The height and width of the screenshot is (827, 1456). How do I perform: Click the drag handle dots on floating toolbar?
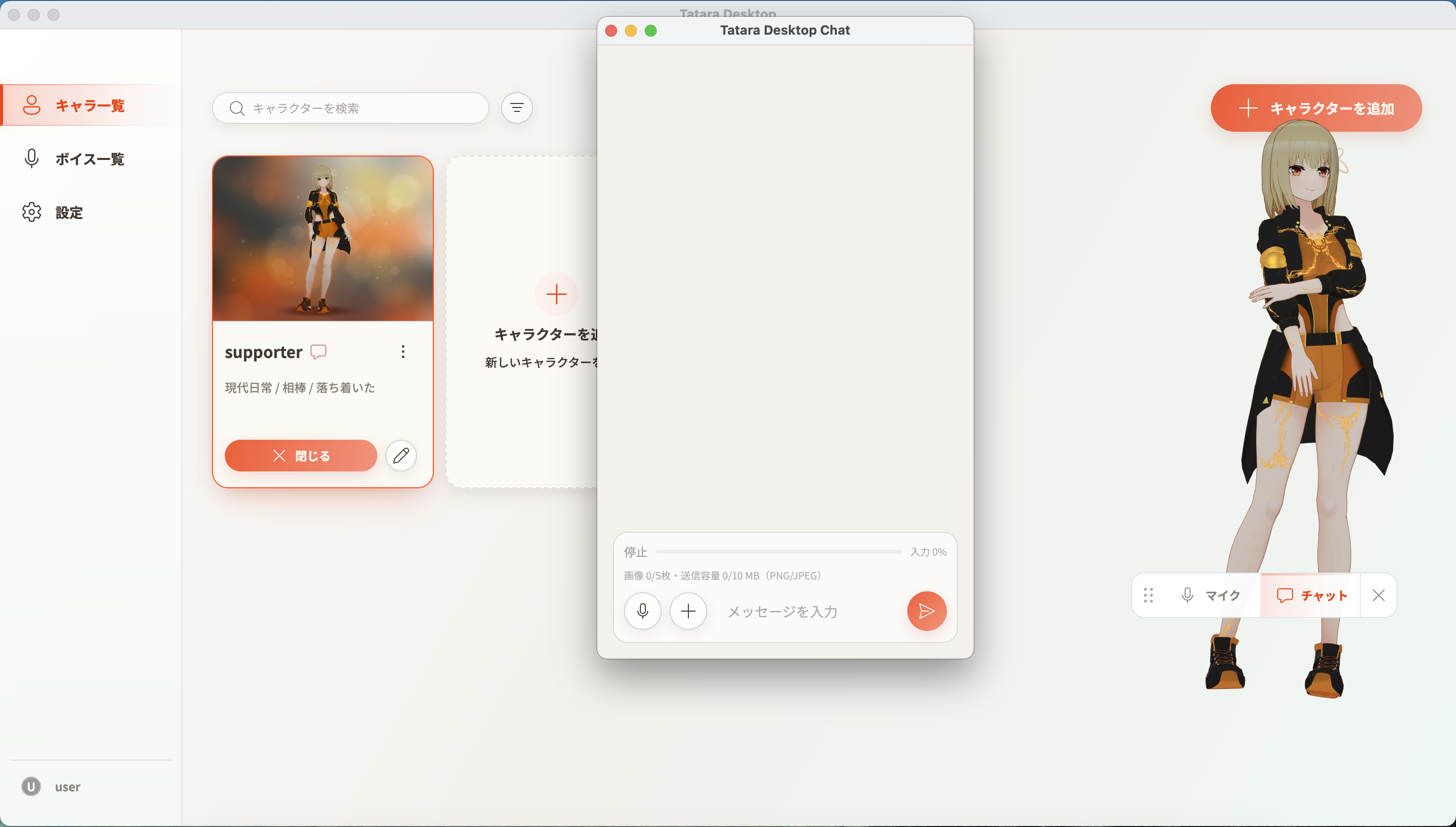[x=1148, y=595]
